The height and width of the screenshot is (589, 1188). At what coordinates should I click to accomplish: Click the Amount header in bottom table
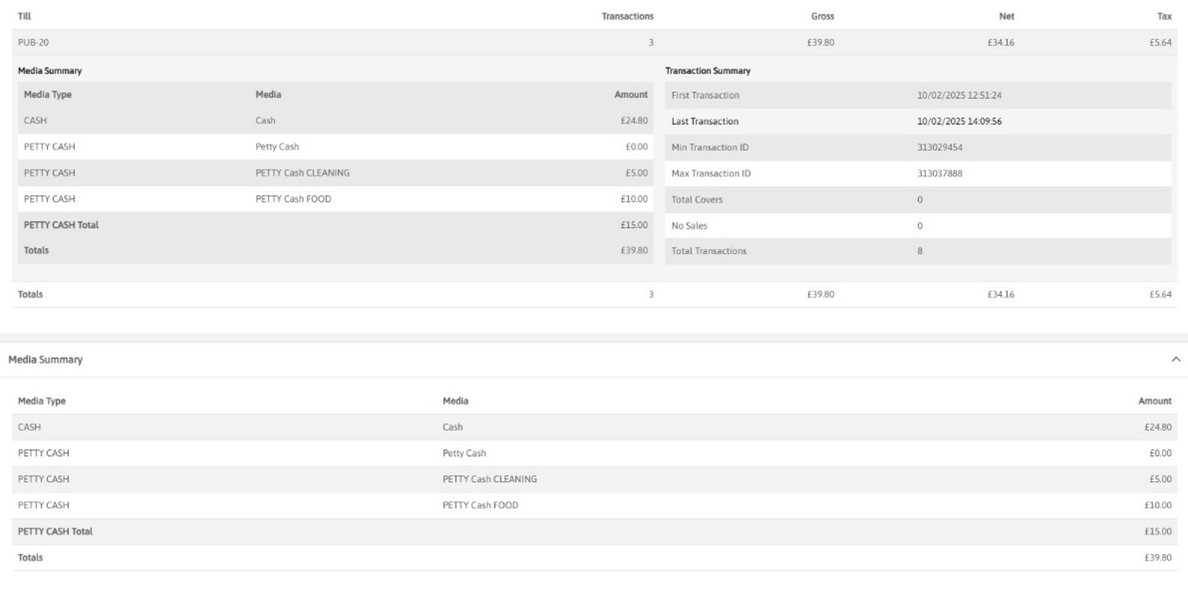click(1154, 401)
